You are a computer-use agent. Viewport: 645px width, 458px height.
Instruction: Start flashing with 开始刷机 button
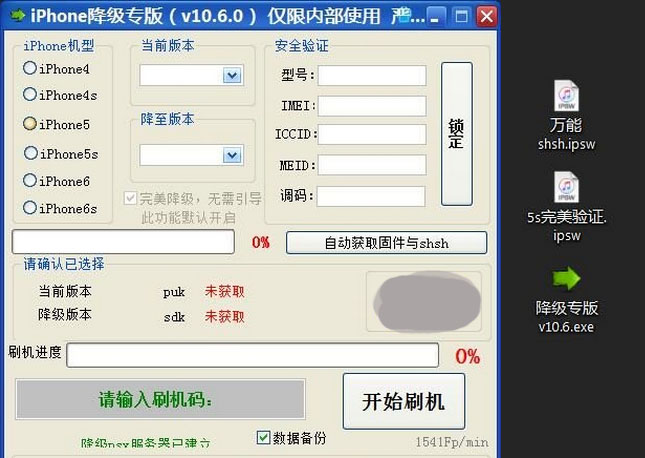coord(404,401)
